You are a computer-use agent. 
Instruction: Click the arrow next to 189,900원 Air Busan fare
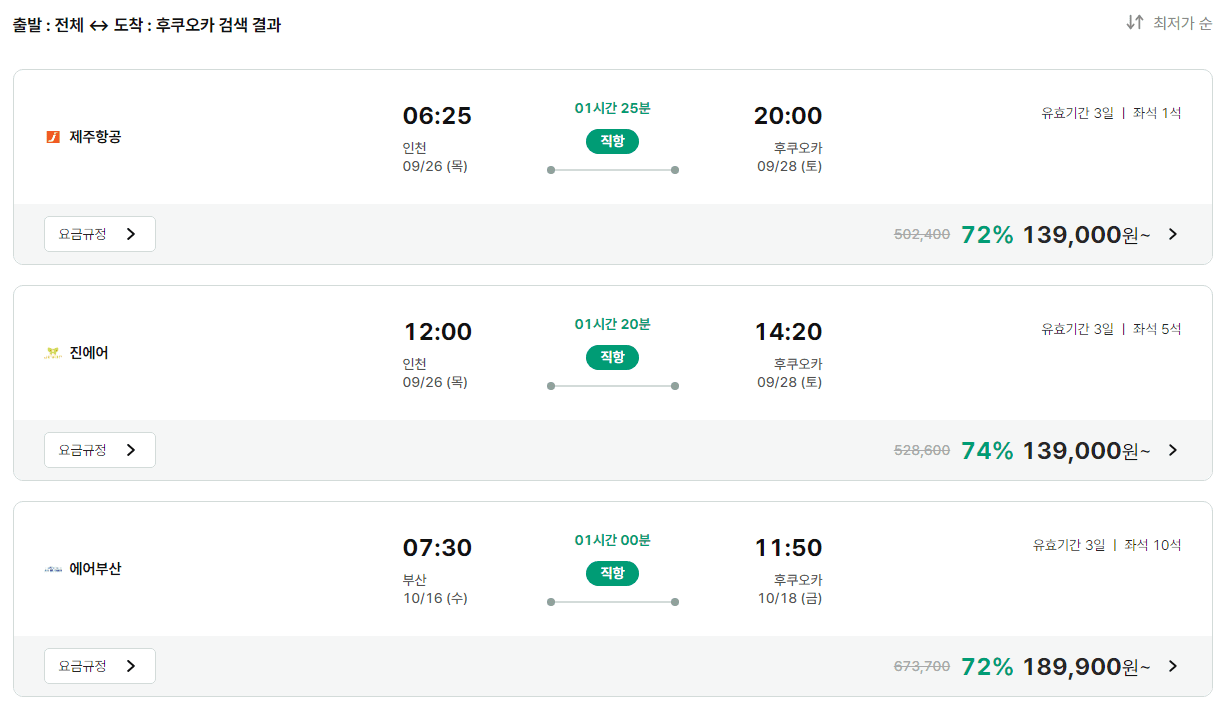pyautogui.click(x=1173, y=667)
